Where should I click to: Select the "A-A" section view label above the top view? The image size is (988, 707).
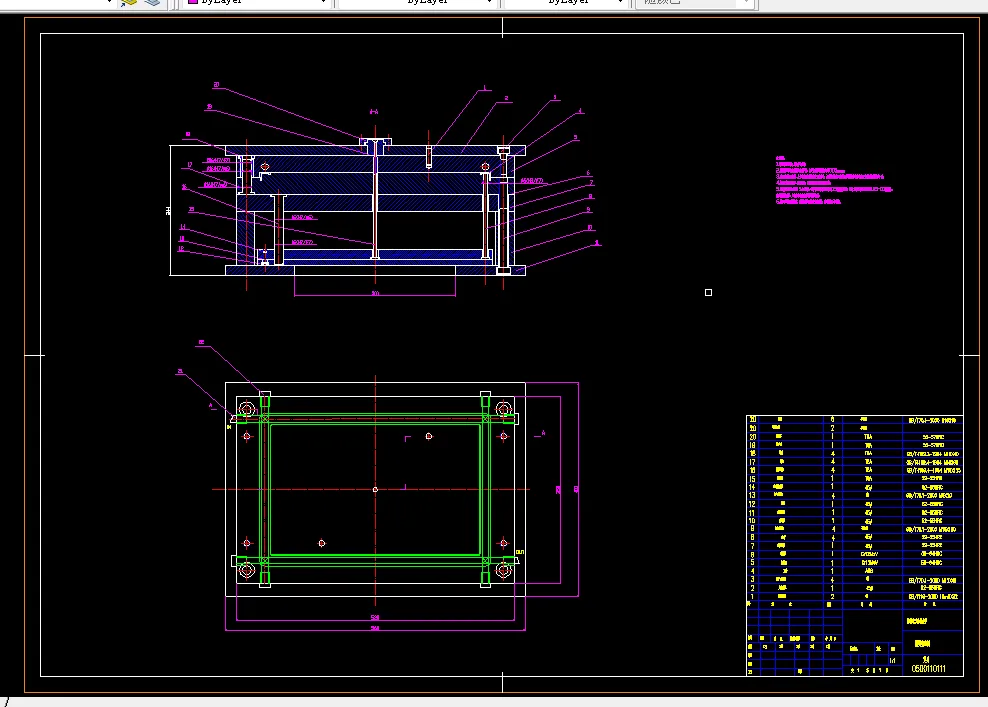[x=374, y=112]
